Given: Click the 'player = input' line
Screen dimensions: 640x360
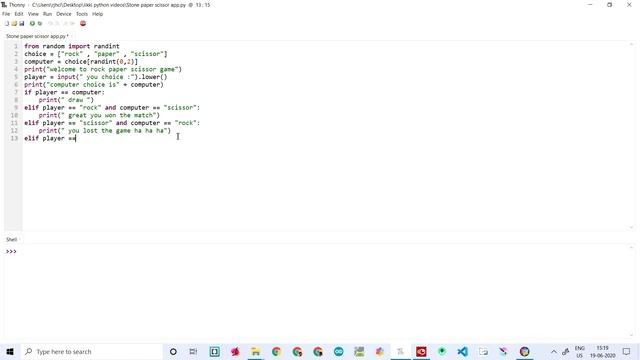Looking at the screenshot, I should (x=96, y=77).
